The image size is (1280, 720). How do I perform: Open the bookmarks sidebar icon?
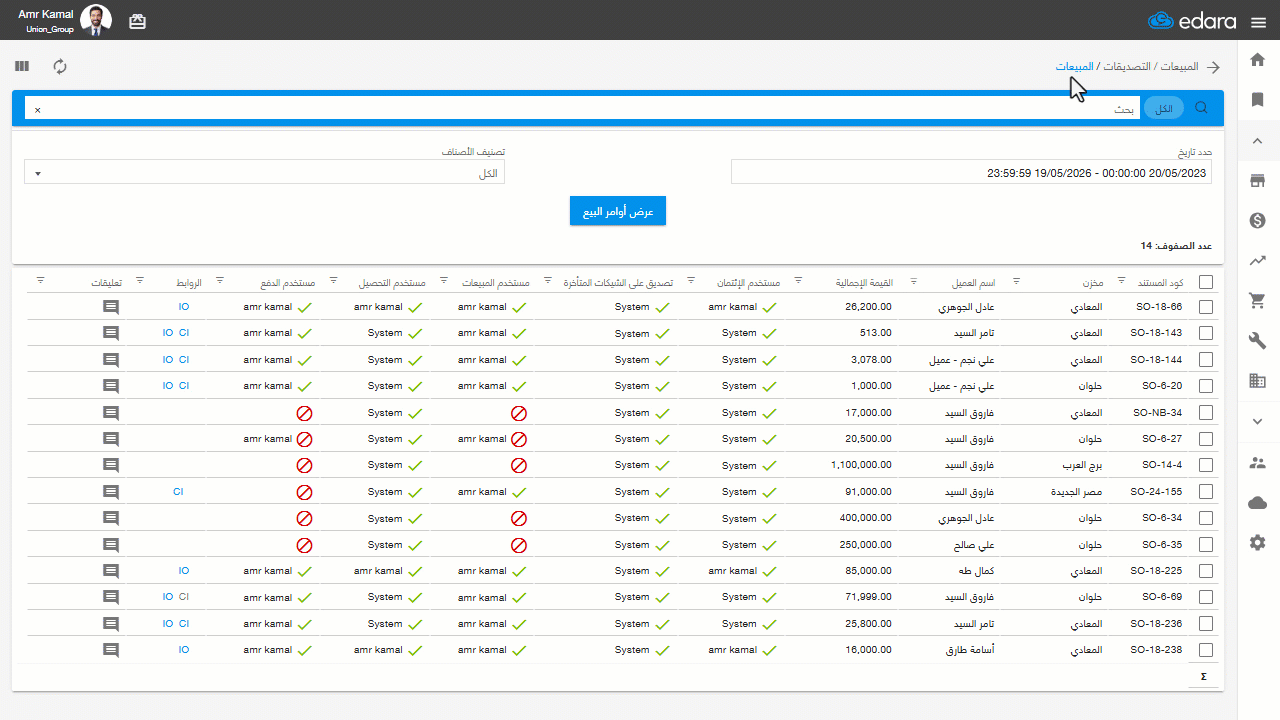click(1258, 99)
